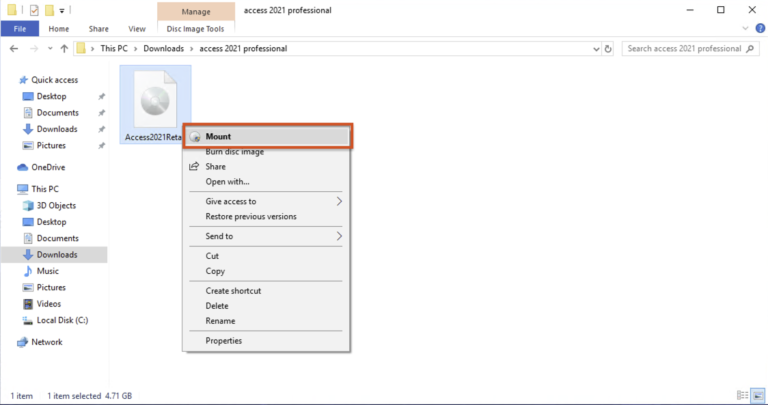
Task: Select the Access2021Retail disc image file
Action: pos(155,105)
